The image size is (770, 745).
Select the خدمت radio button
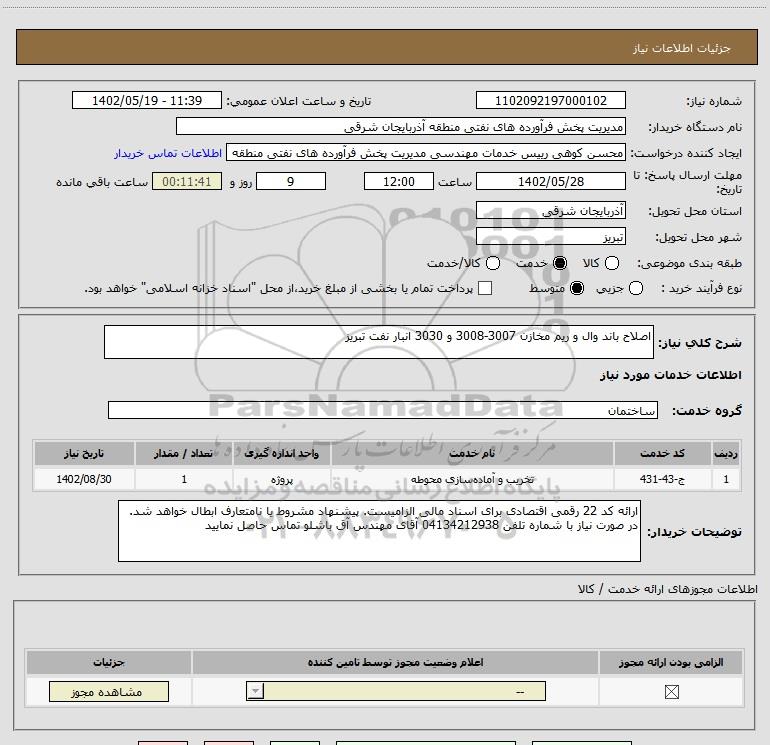tap(559, 263)
